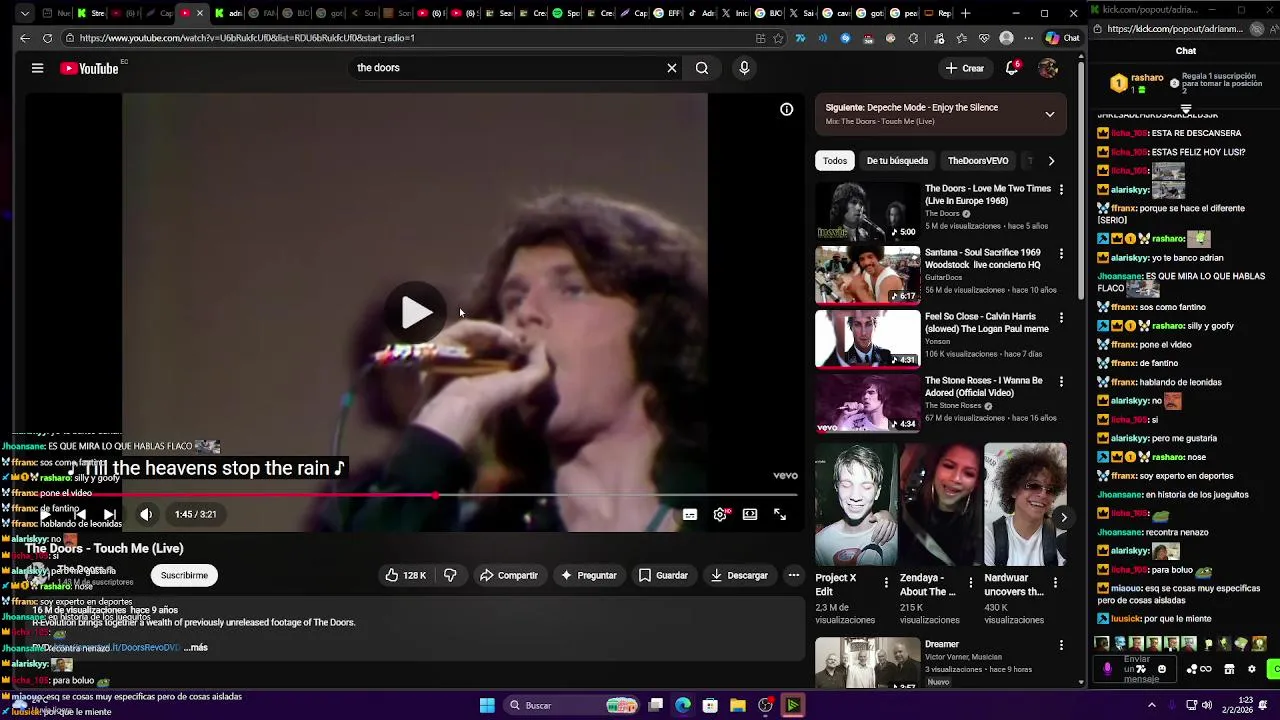This screenshot has width=1280, height=720.
Task: Save video with Guardar button
Action: tap(664, 575)
